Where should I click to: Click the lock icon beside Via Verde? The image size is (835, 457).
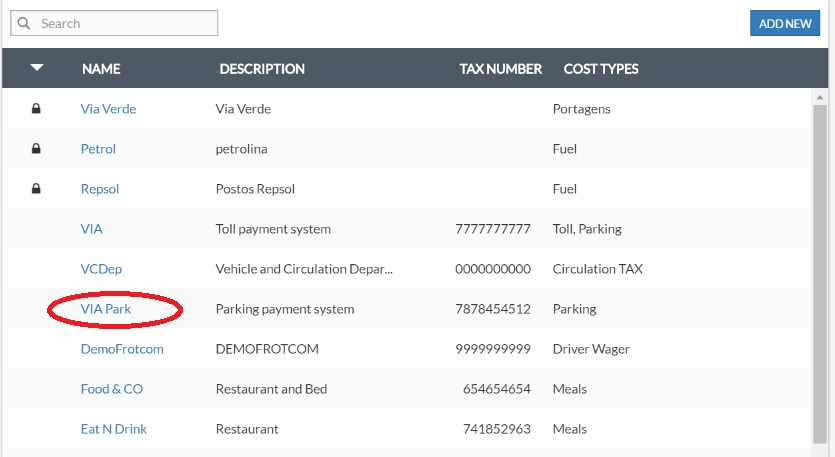point(37,109)
